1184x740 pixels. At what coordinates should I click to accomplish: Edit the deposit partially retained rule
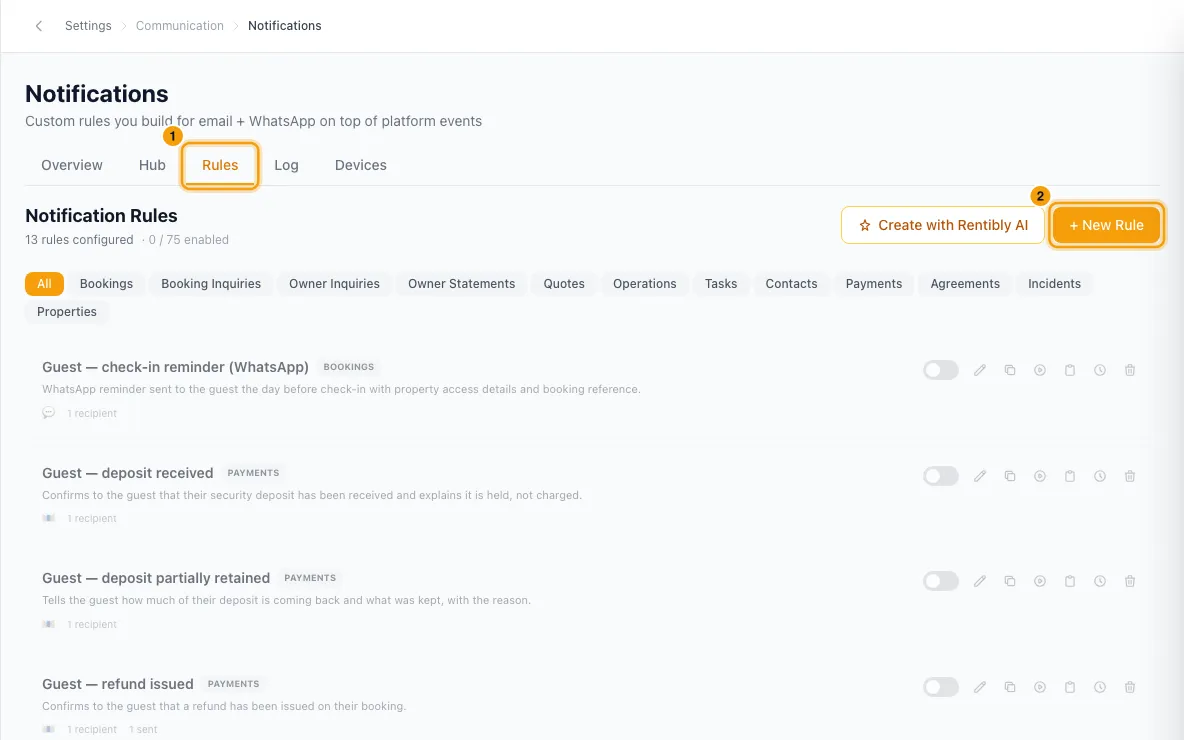click(979, 581)
